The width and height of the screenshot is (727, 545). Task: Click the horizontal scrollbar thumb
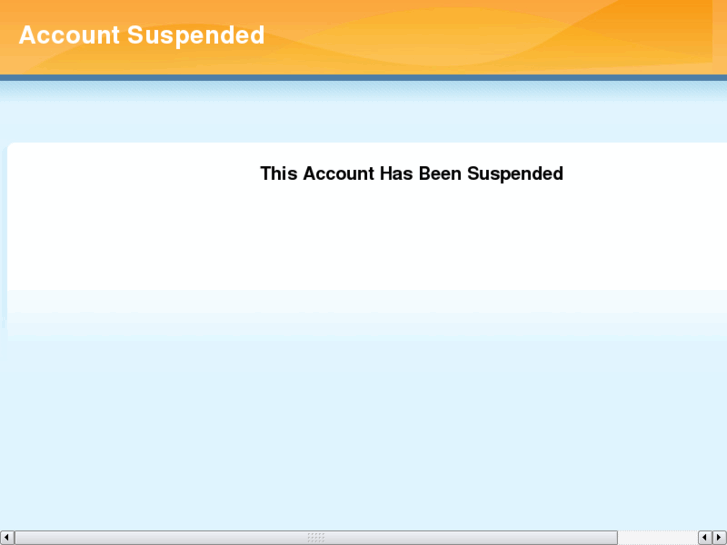point(316,538)
